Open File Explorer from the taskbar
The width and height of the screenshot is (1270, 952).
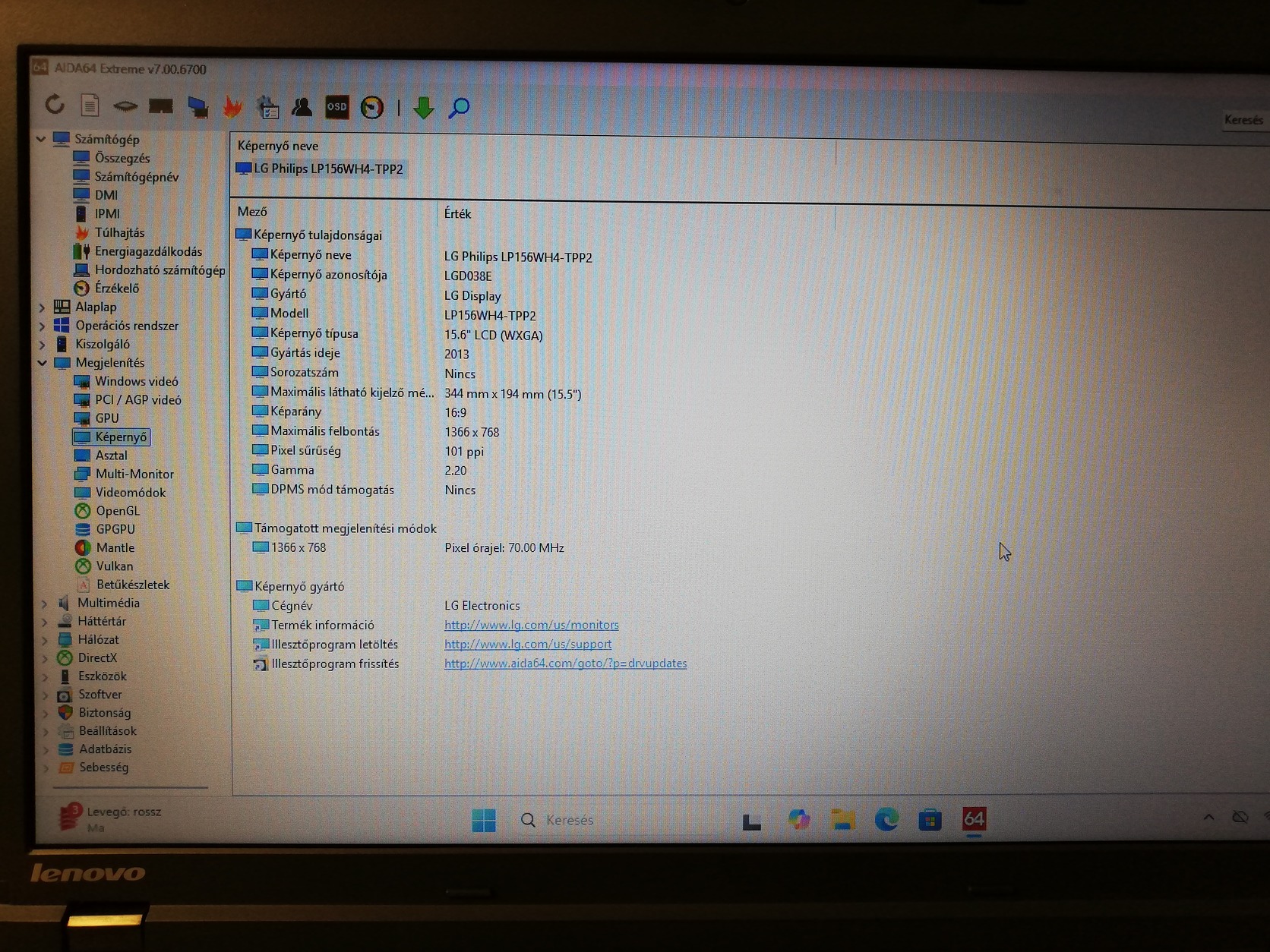pos(842,819)
